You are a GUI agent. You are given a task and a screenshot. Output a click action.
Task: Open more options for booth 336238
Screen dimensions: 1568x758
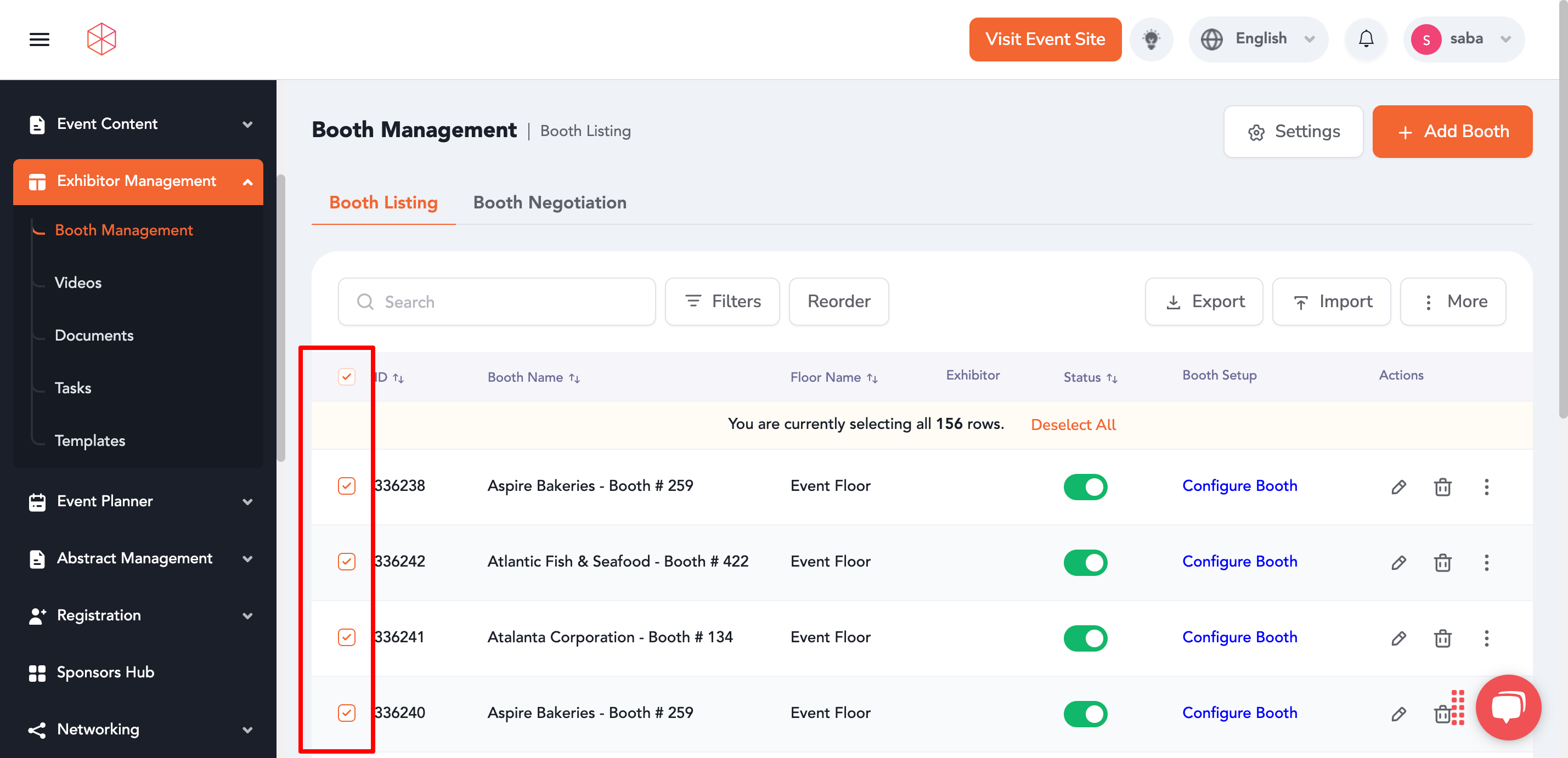pyautogui.click(x=1486, y=487)
